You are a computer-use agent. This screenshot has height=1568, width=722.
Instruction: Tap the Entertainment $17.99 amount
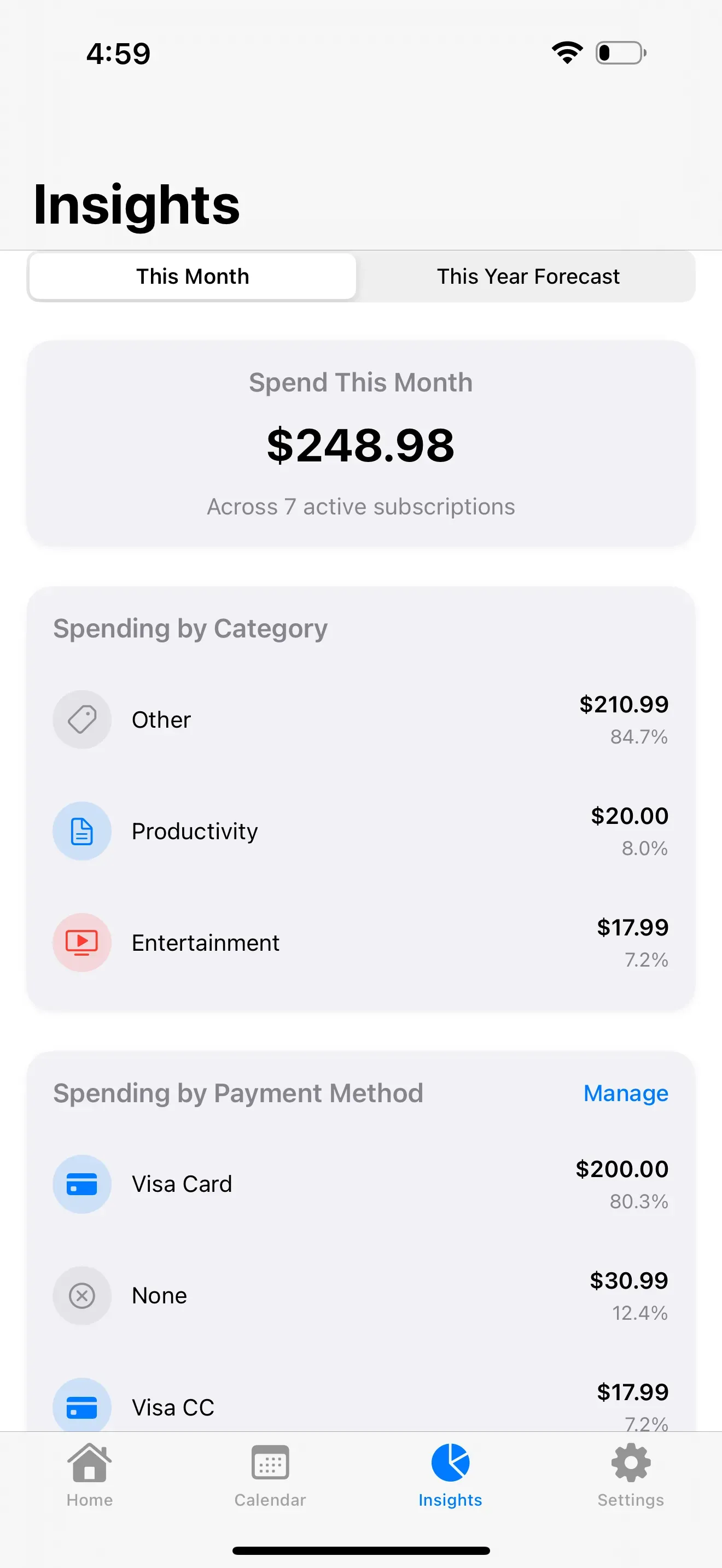click(x=632, y=927)
